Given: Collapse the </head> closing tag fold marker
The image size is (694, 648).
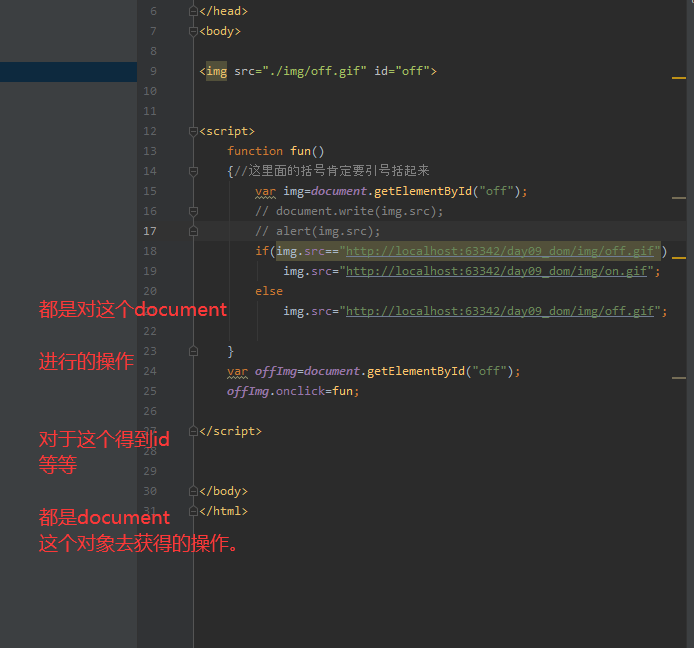Looking at the screenshot, I should pyautogui.click(x=193, y=11).
